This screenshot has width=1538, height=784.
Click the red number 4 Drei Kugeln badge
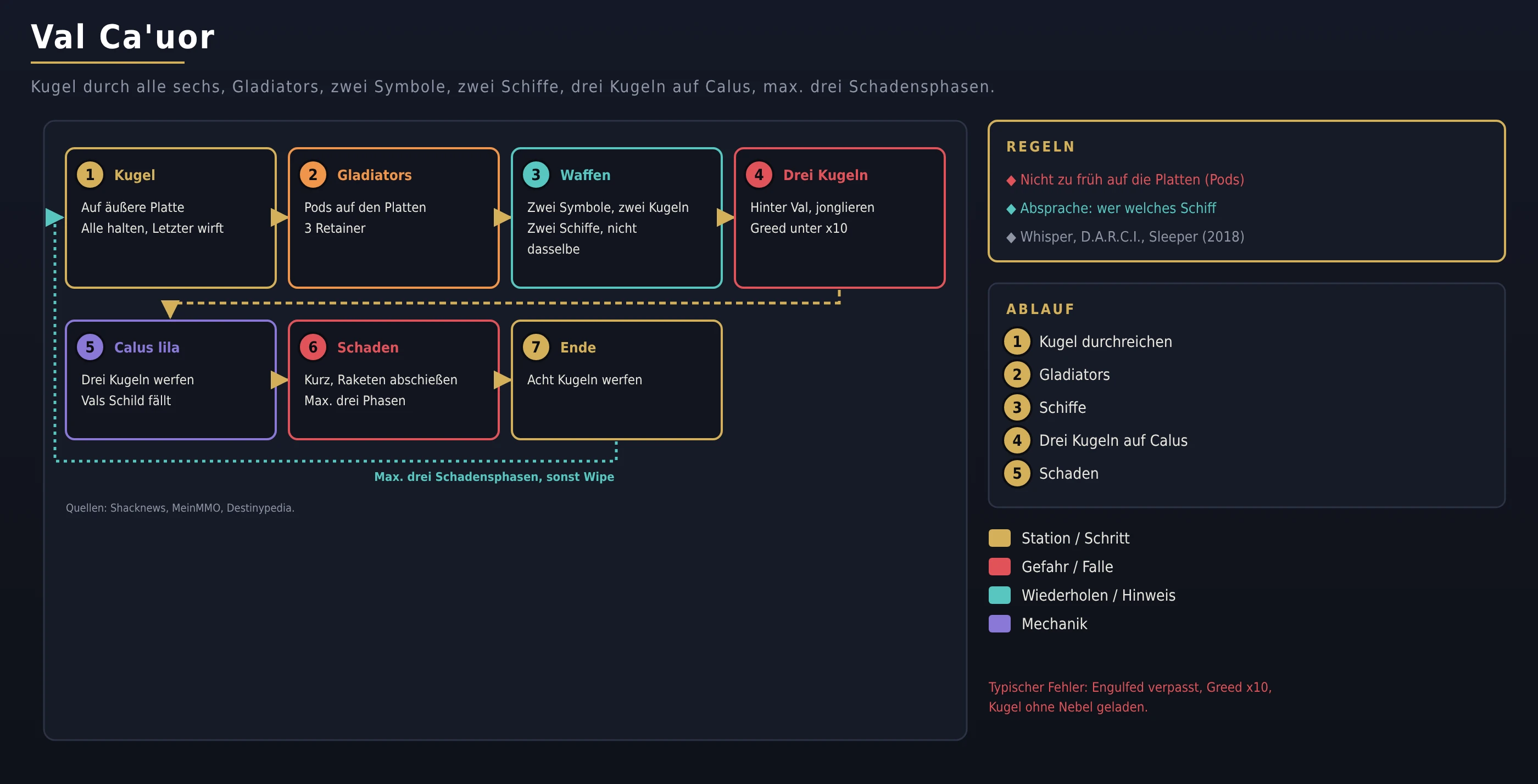[x=759, y=175]
